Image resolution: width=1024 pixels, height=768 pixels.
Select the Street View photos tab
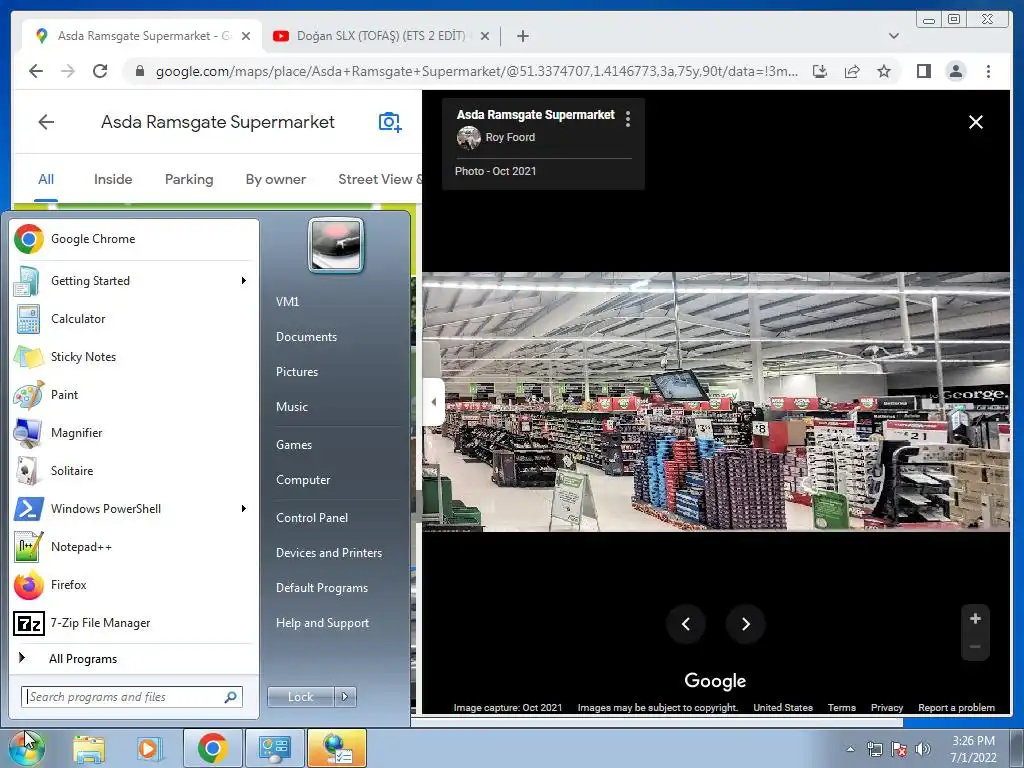(x=380, y=179)
